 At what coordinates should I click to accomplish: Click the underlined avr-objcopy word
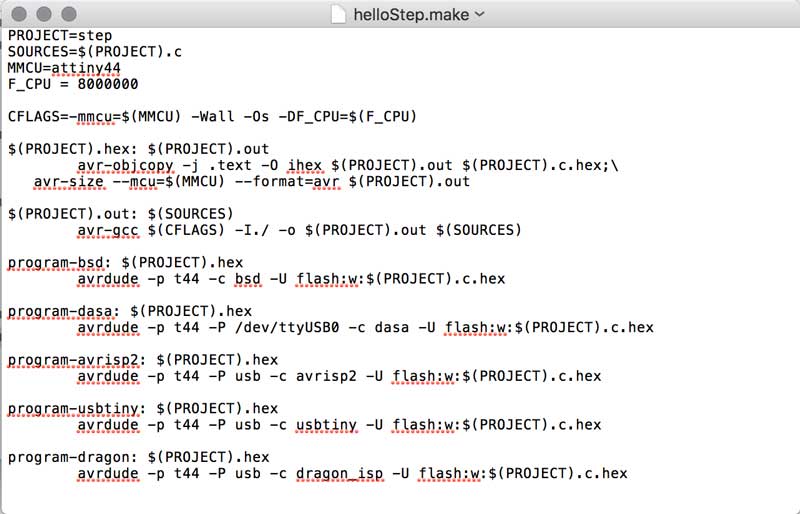(x=125, y=165)
